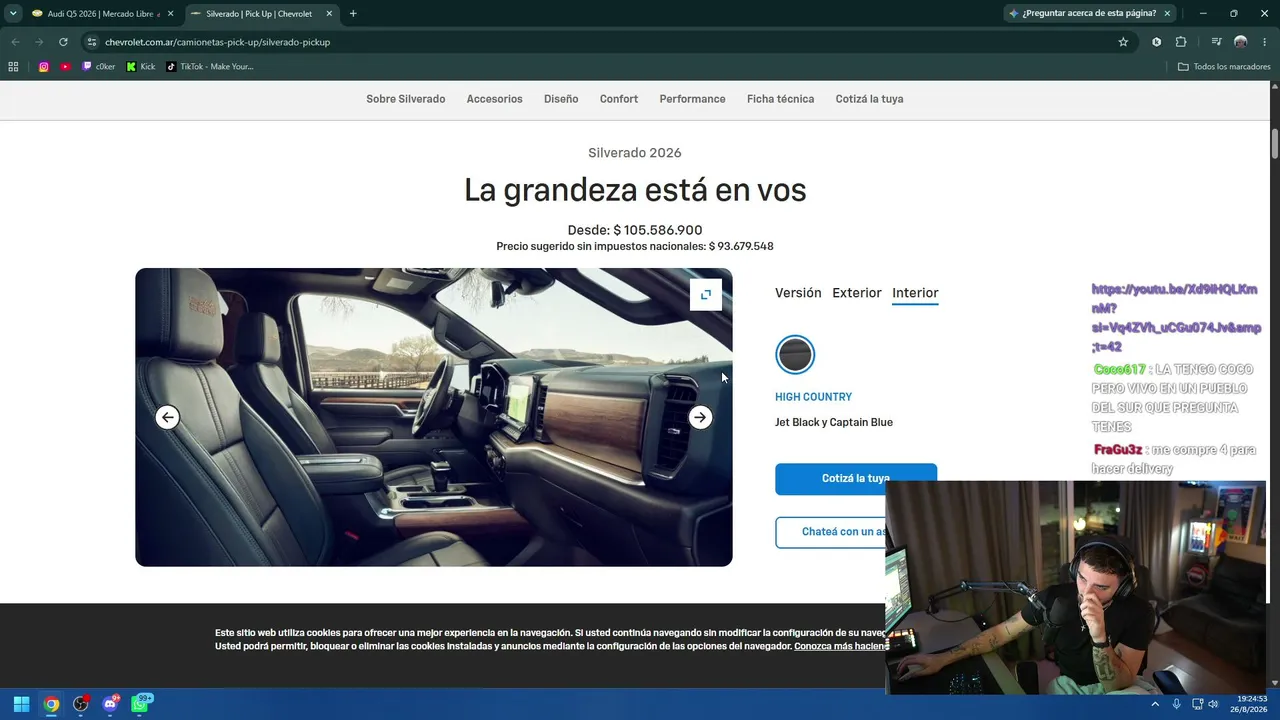Show next interior image with right arrow

pyautogui.click(x=700, y=417)
